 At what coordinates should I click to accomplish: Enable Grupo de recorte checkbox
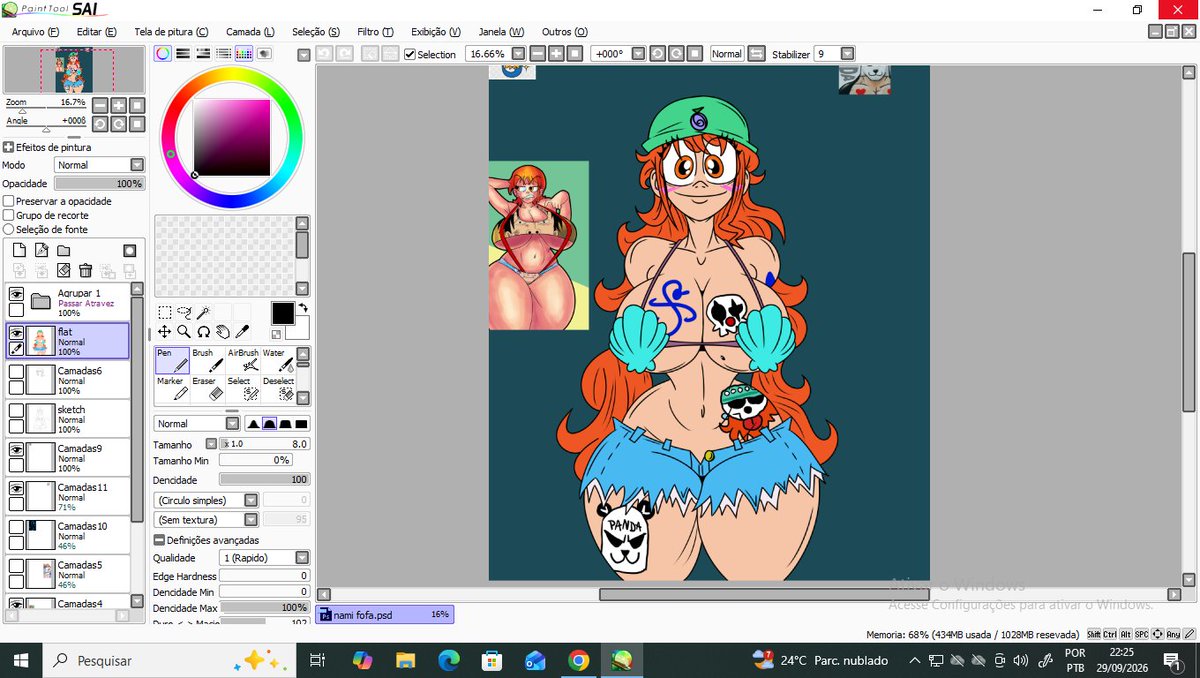click(9, 215)
